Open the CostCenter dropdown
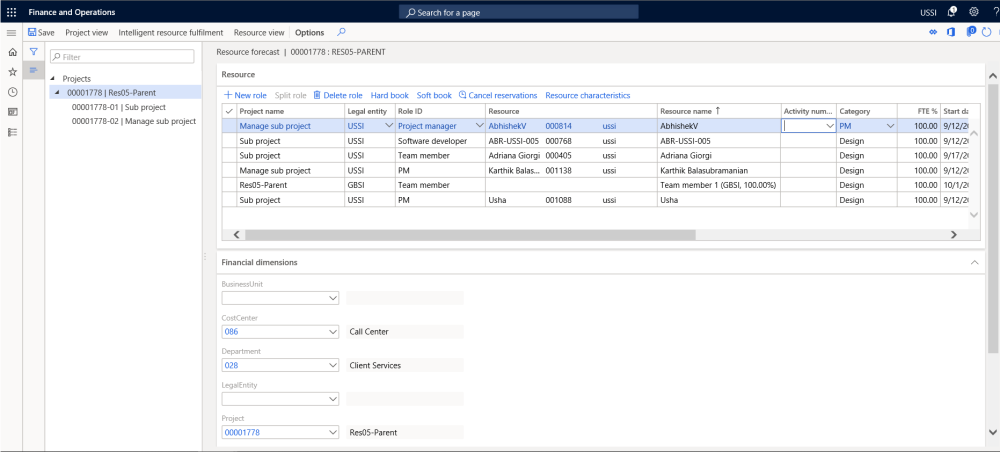 332,331
